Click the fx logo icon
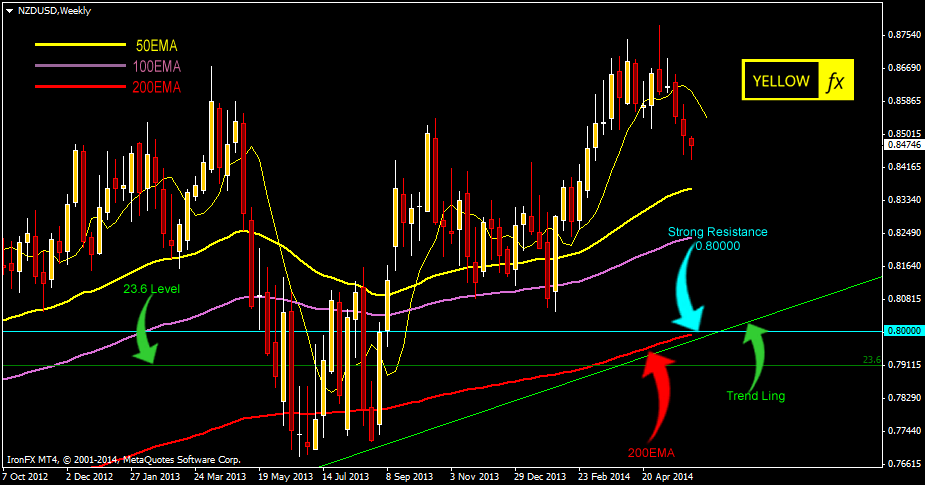925x485 pixels. (835, 81)
